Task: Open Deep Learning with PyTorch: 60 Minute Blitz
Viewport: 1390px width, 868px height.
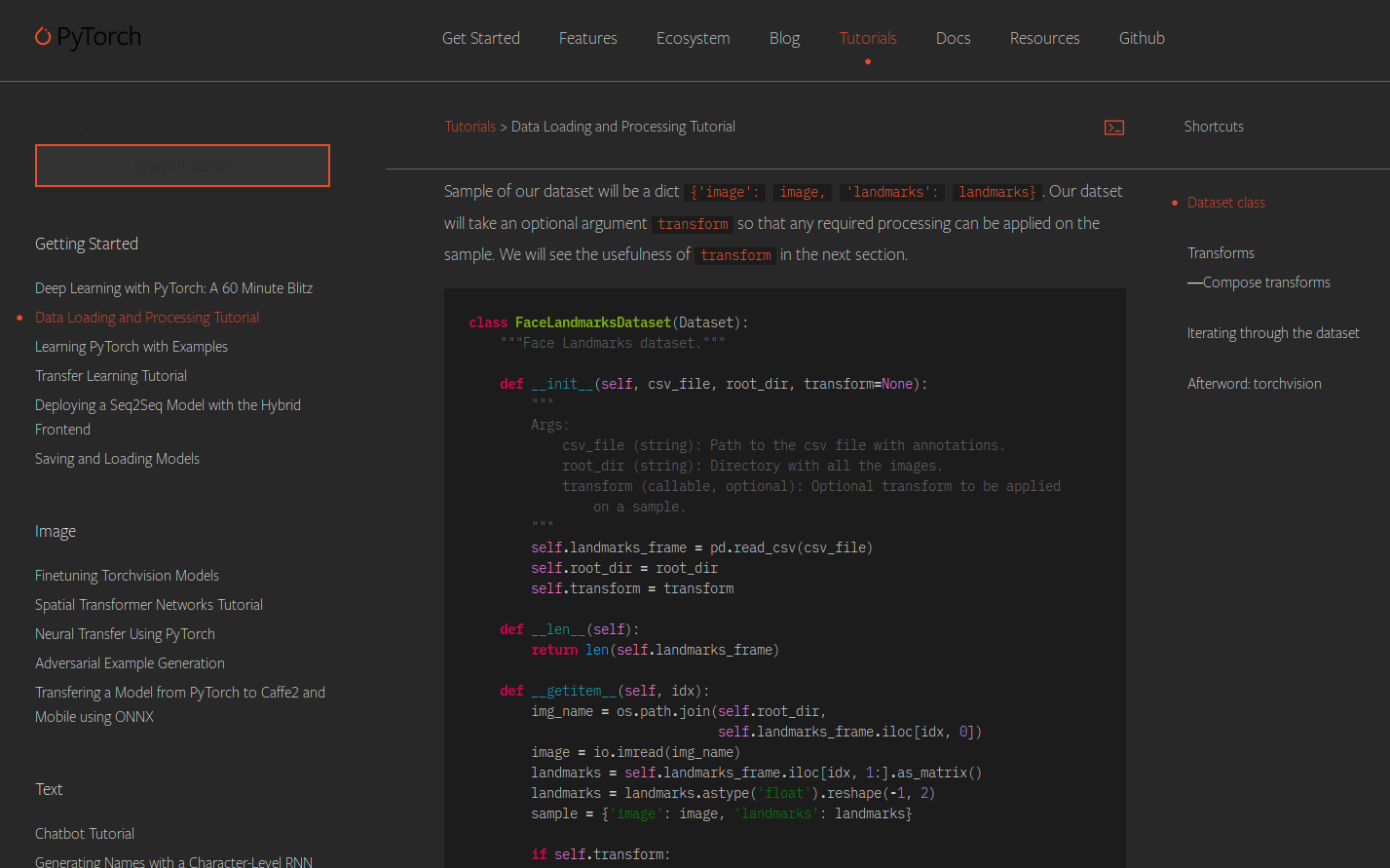Action: [174, 288]
